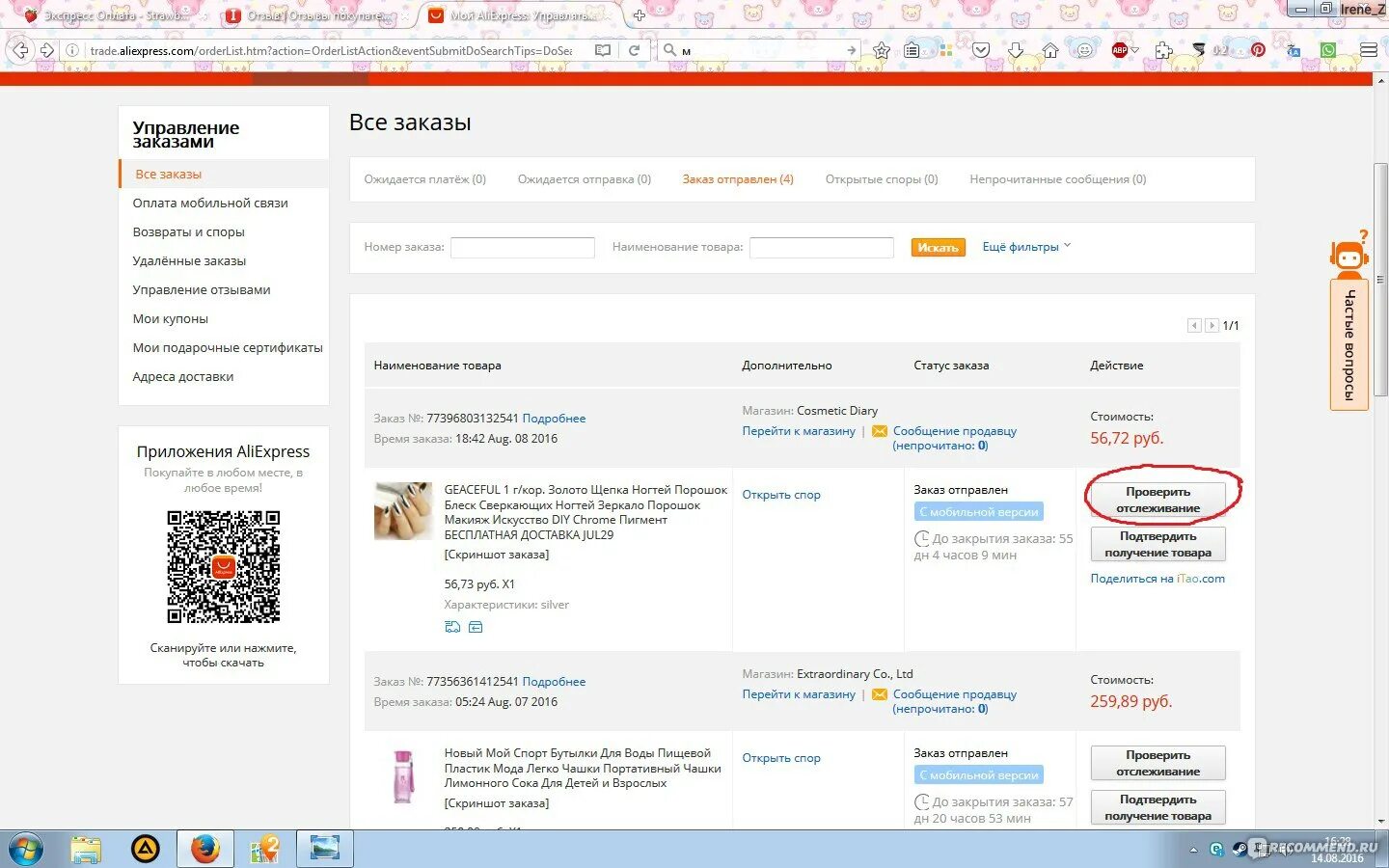Image resolution: width=1389 pixels, height=868 pixels.
Task: Go to next orders page arrow
Action: [1212, 326]
